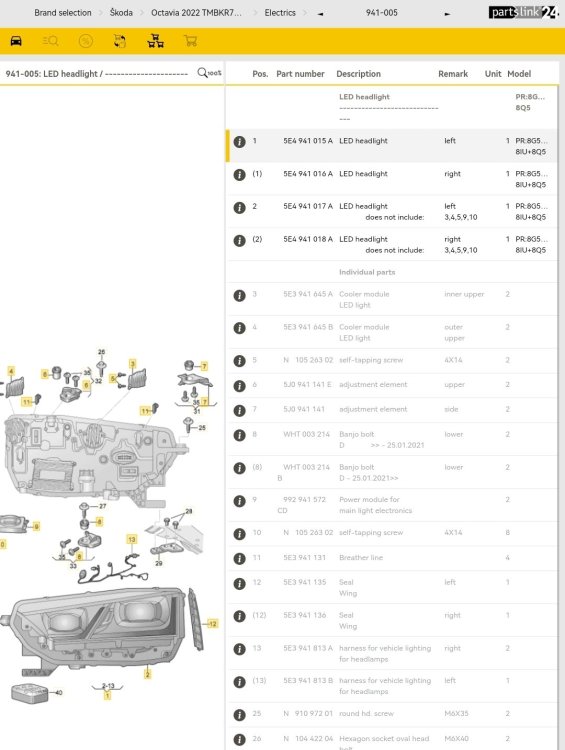Viewport: 565px width, 750px height.
Task: Go to previous illustration arrow before 941-005
Action: pos(321,14)
